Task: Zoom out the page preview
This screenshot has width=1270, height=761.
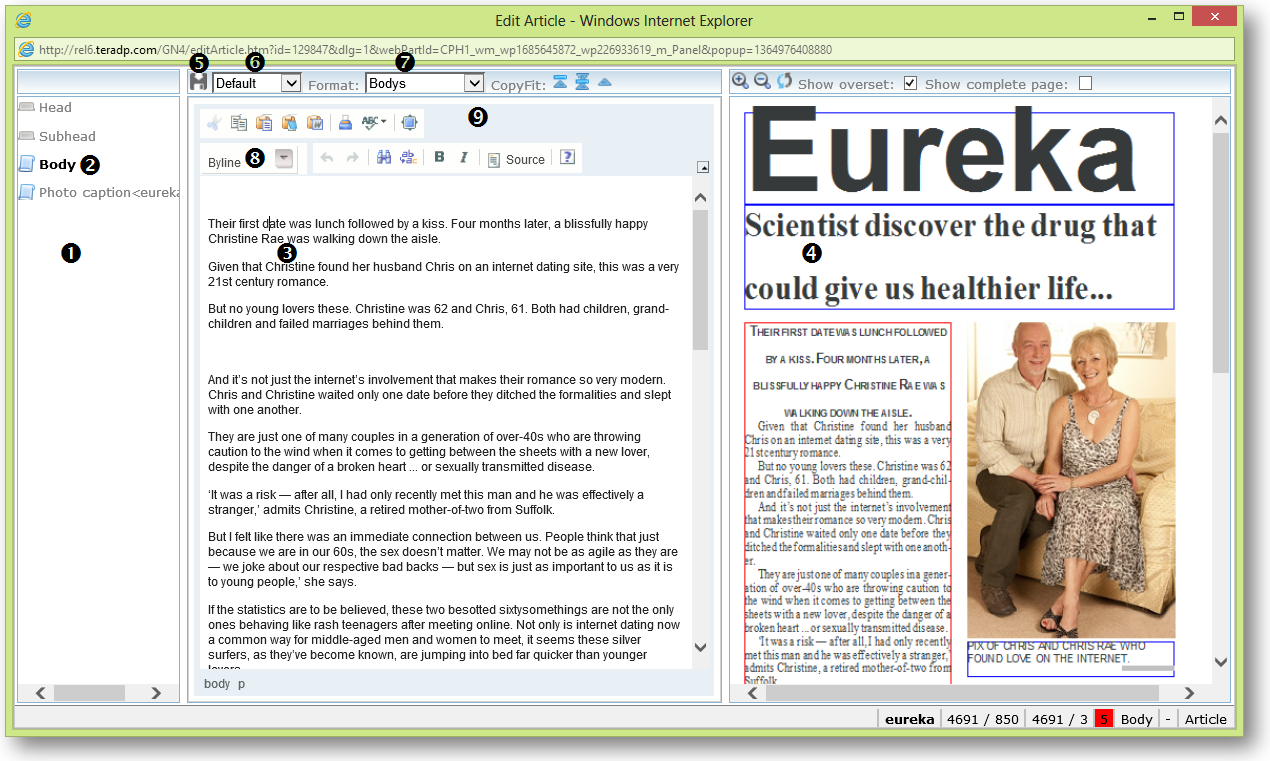Action: [x=762, y=82]
